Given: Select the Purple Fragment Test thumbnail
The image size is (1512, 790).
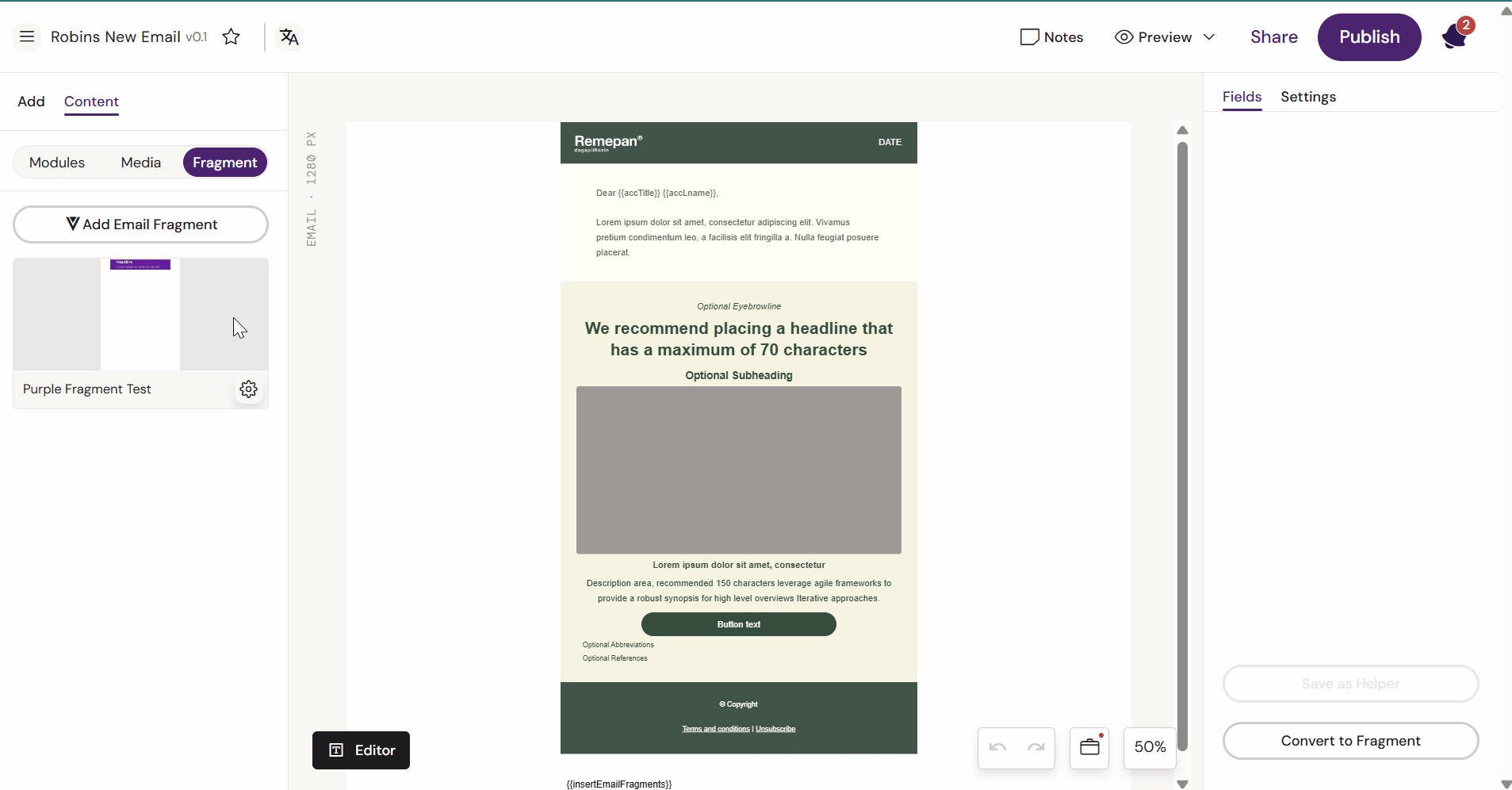Looking at the screenshot, I should pos(140,314).
